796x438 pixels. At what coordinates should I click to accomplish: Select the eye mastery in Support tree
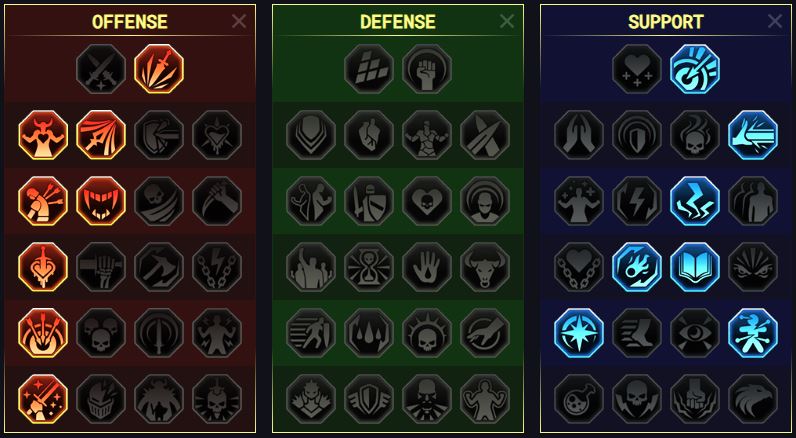[x=695, y=333]
